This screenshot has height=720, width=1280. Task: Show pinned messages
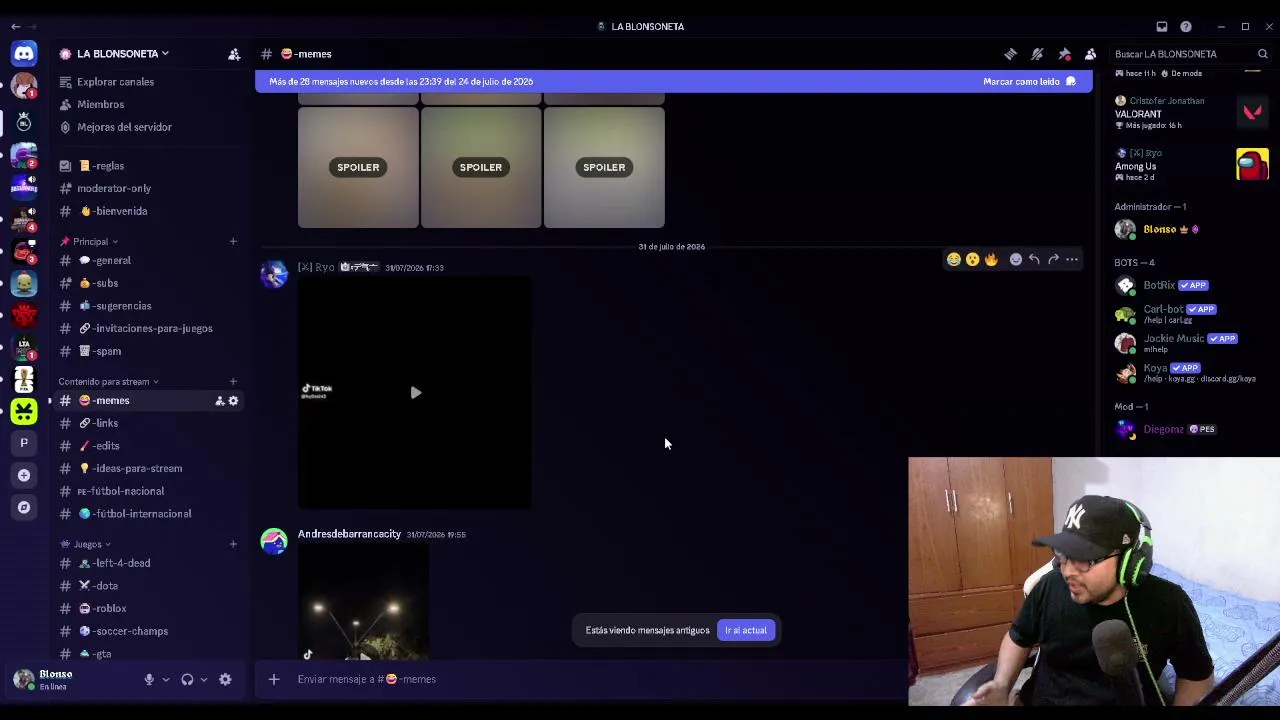1064,54
